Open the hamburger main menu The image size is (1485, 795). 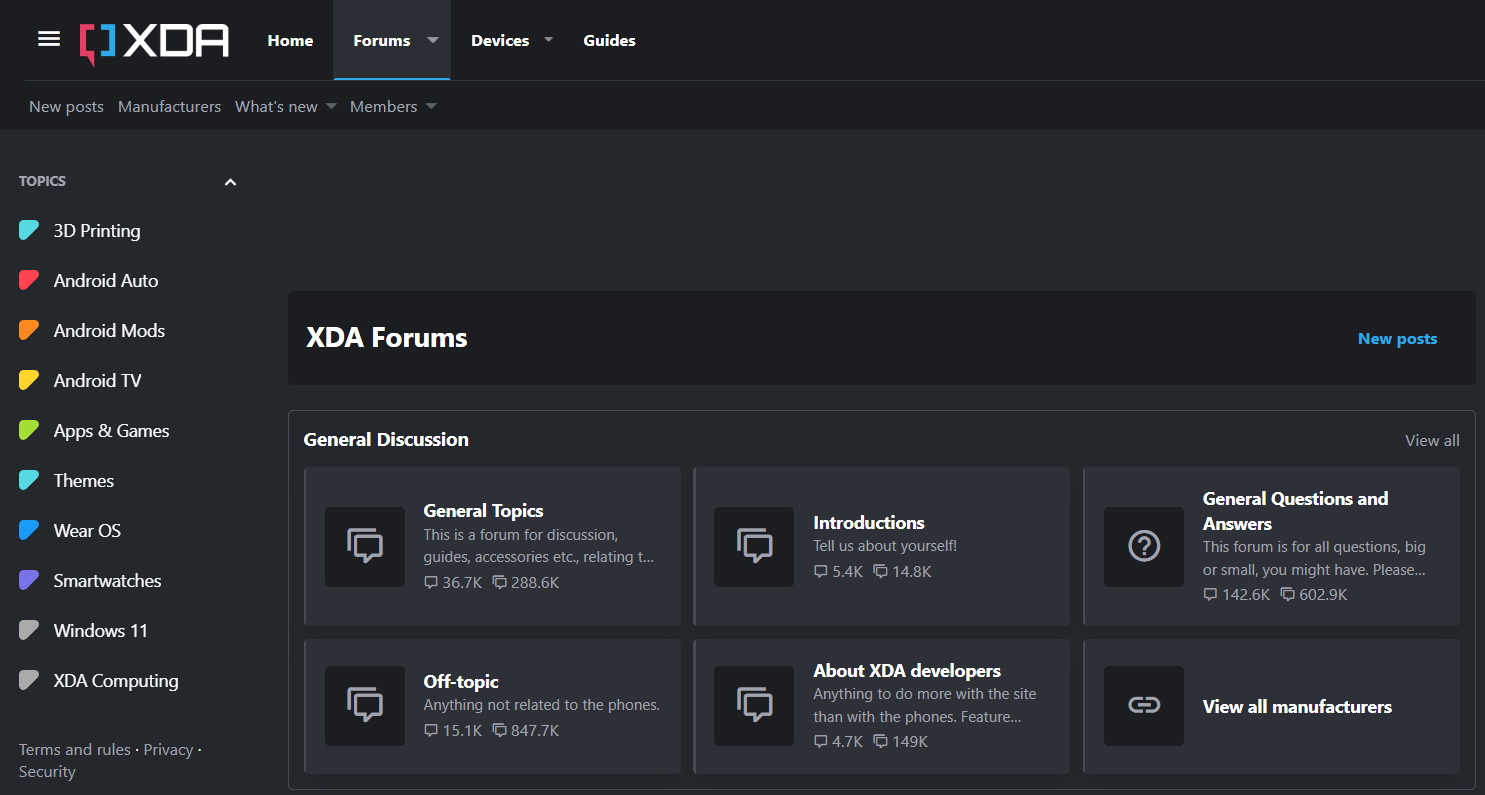coord(49,39)
